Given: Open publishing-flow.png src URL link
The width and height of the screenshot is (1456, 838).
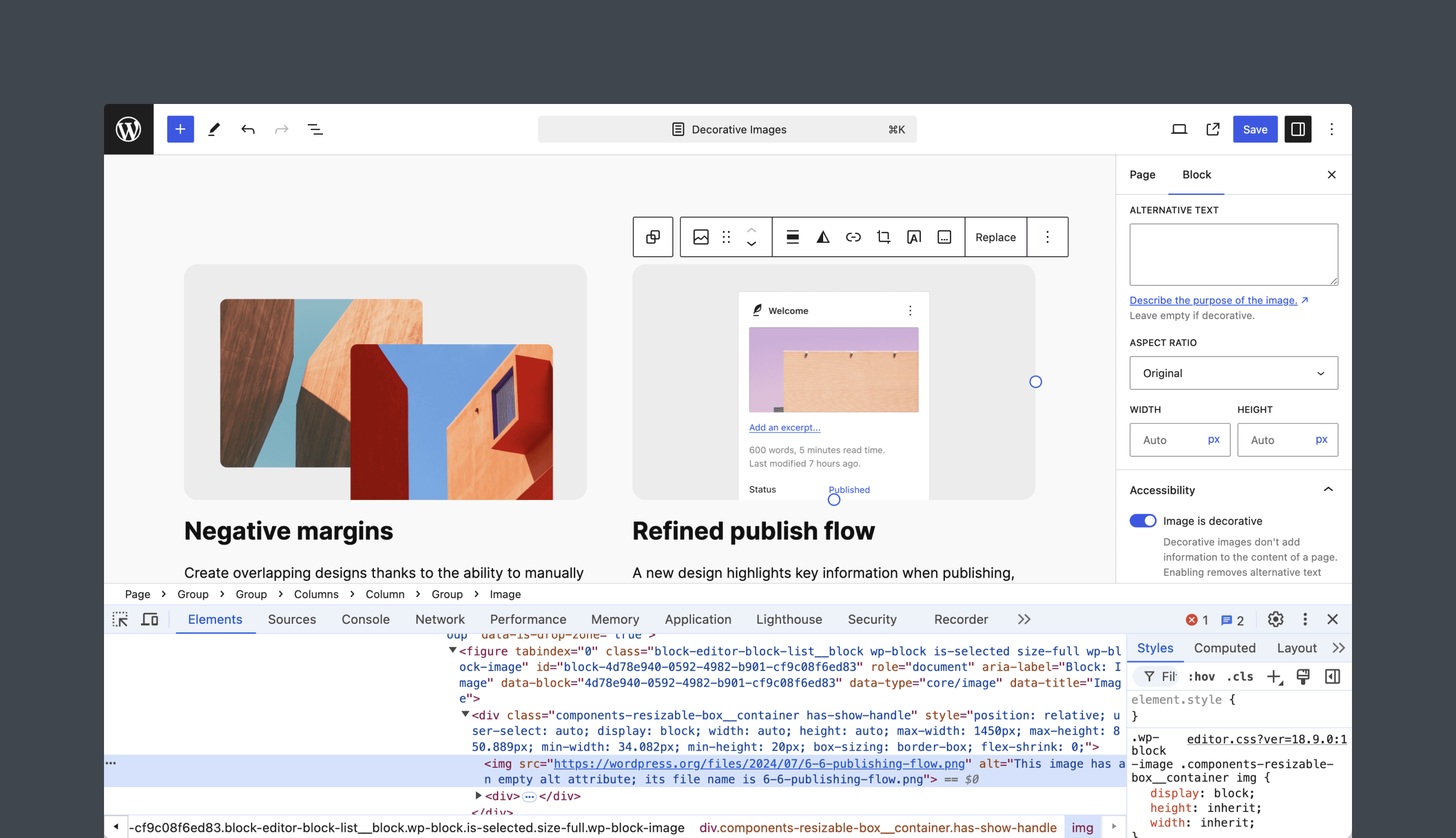Looking at the screenshot, I should click(x=759, y=763).
